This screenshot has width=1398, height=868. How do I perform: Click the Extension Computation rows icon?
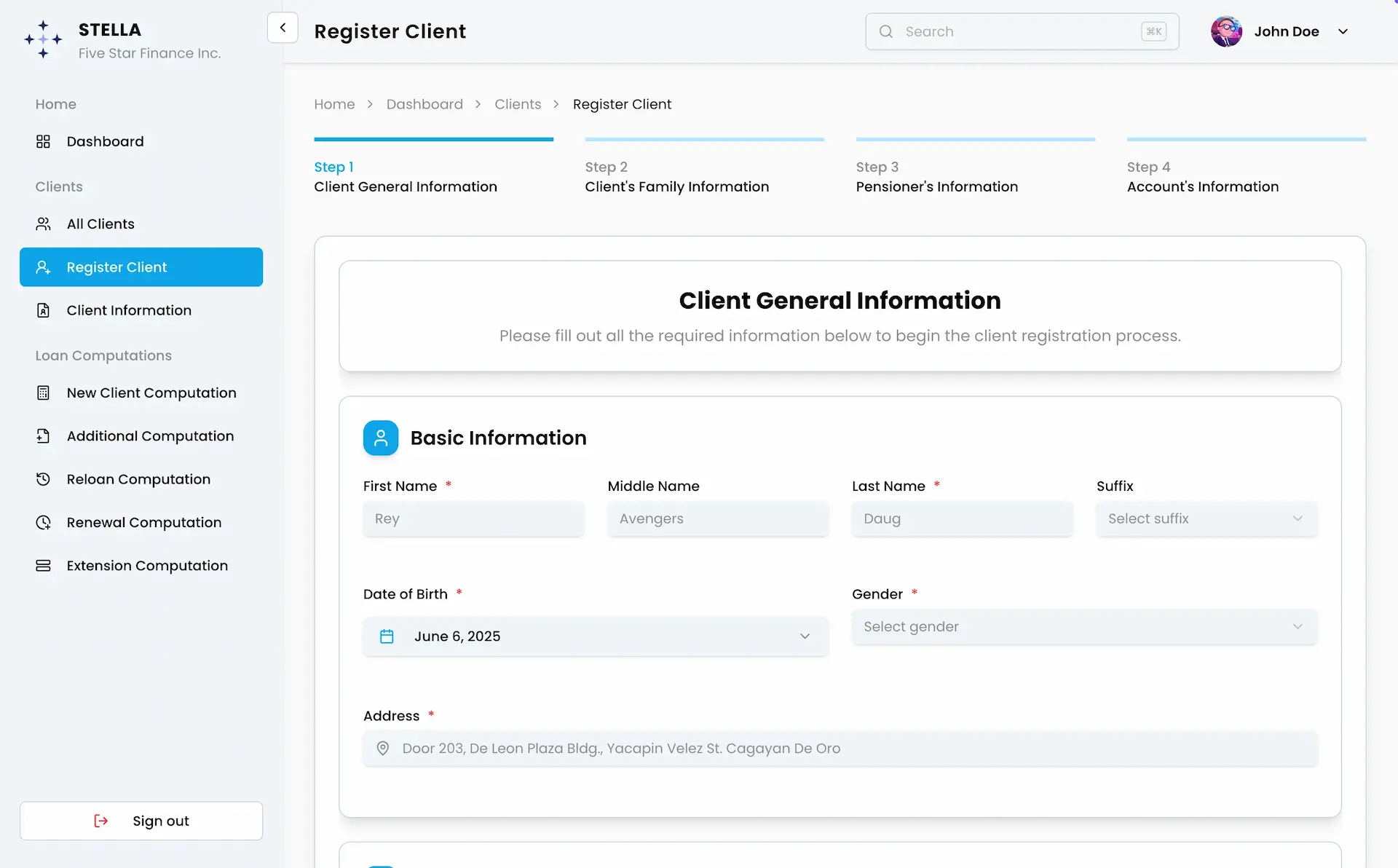click(43, 566)
